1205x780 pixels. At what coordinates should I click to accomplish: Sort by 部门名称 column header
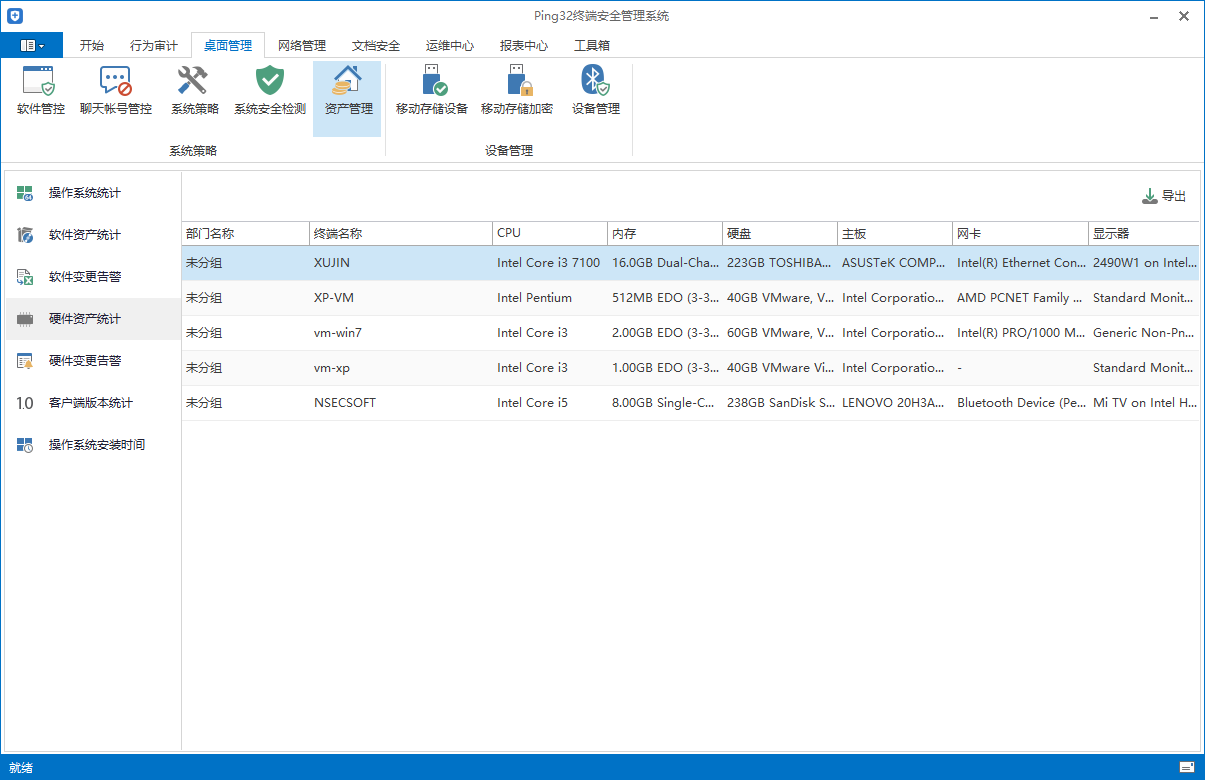click(x=245, y=233)
